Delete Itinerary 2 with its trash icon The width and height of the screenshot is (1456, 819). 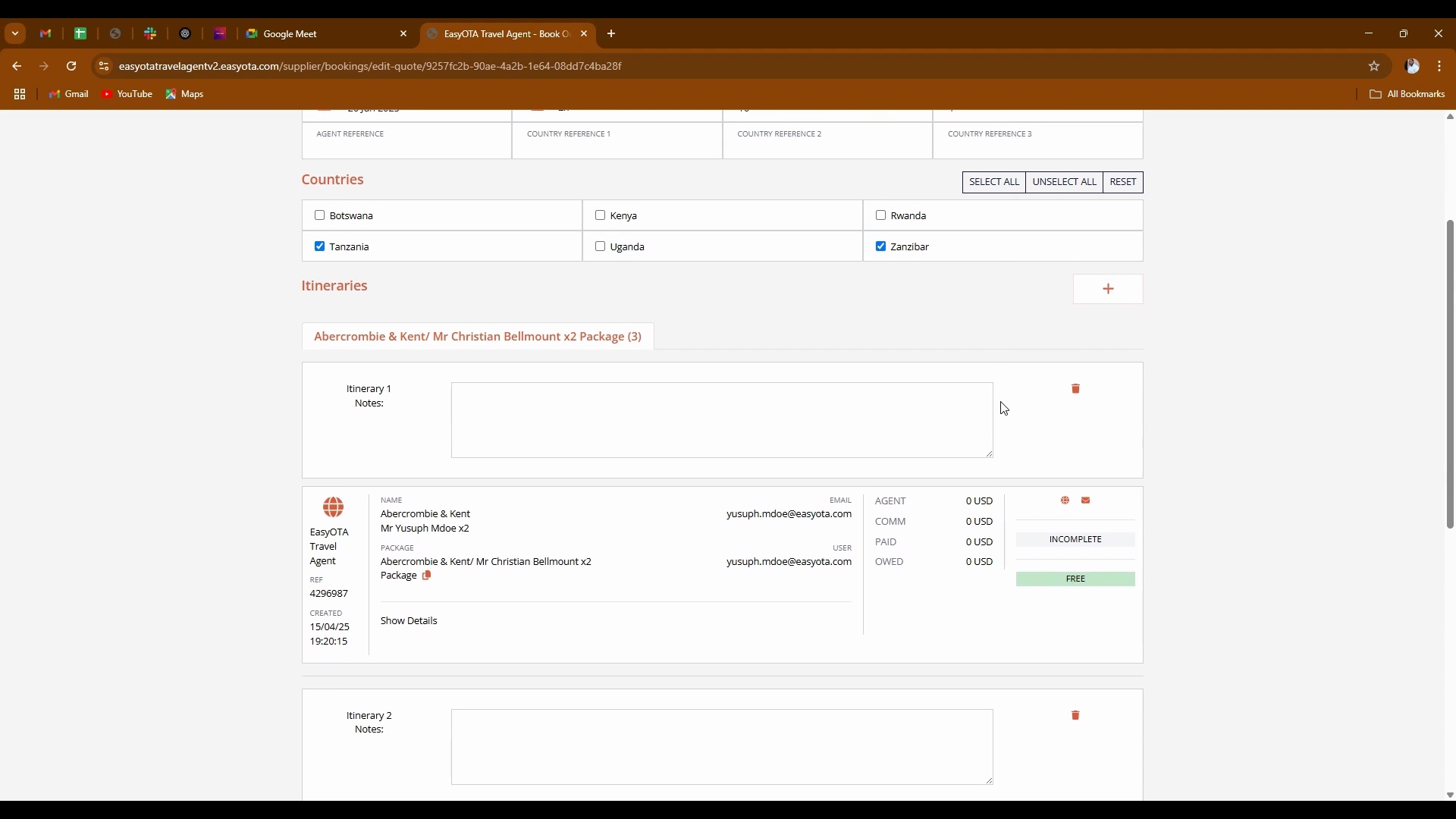(1075, 716)
